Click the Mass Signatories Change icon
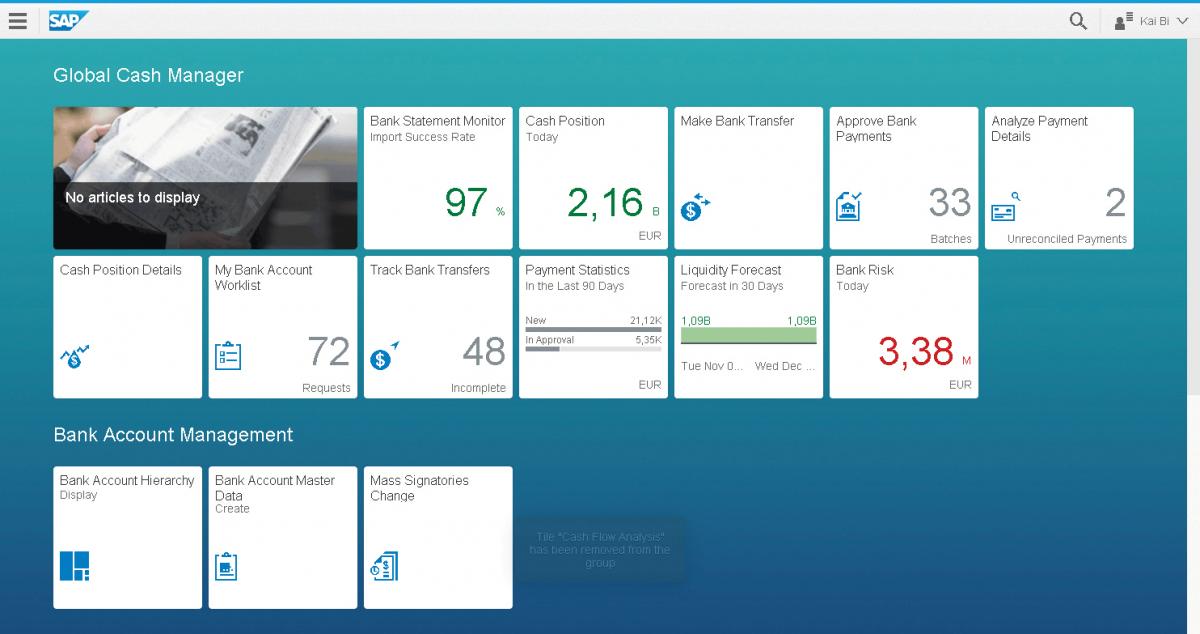 [x=384, y=566]
